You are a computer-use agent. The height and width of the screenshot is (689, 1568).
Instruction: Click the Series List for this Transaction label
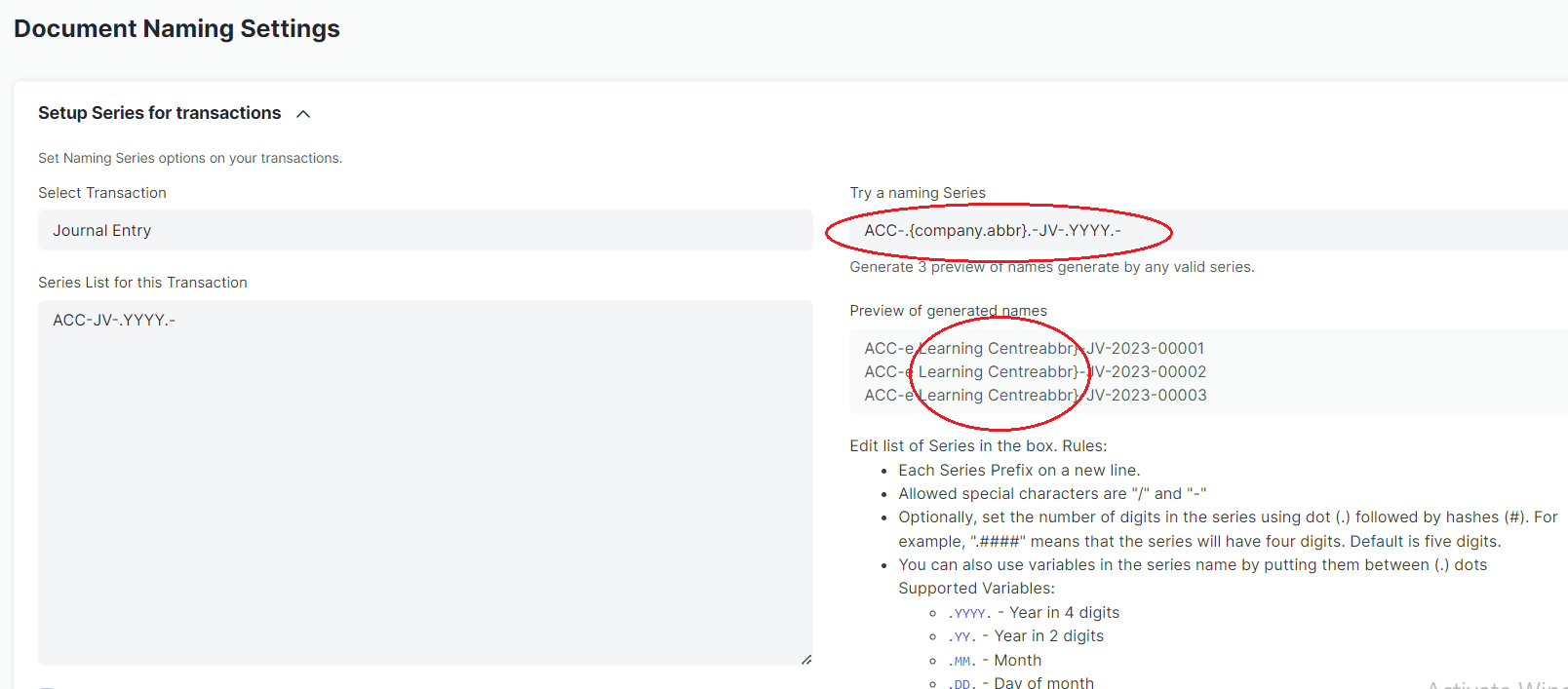(142, 283)
